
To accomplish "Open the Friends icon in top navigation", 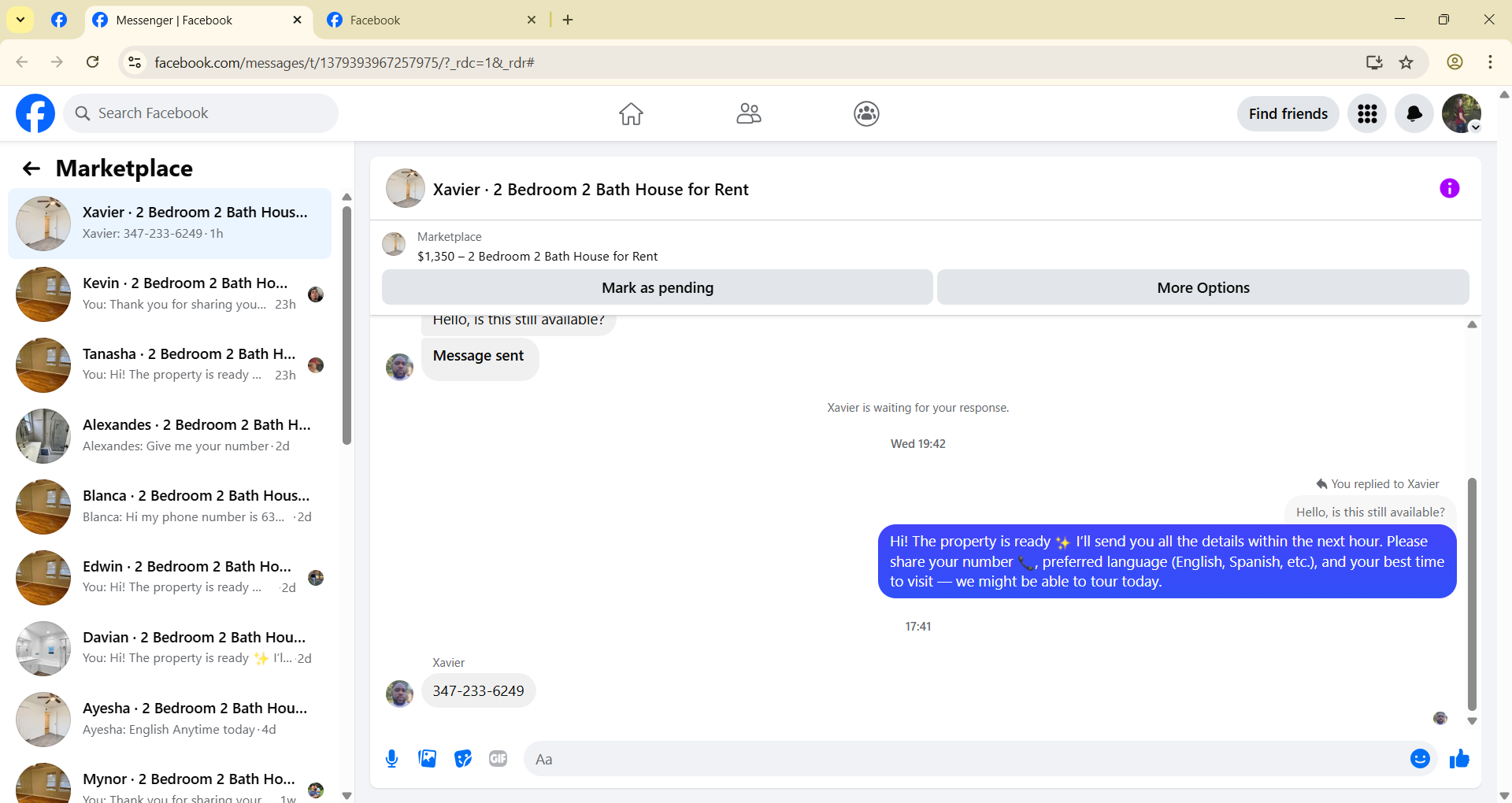I will click(x=749, y=113).
